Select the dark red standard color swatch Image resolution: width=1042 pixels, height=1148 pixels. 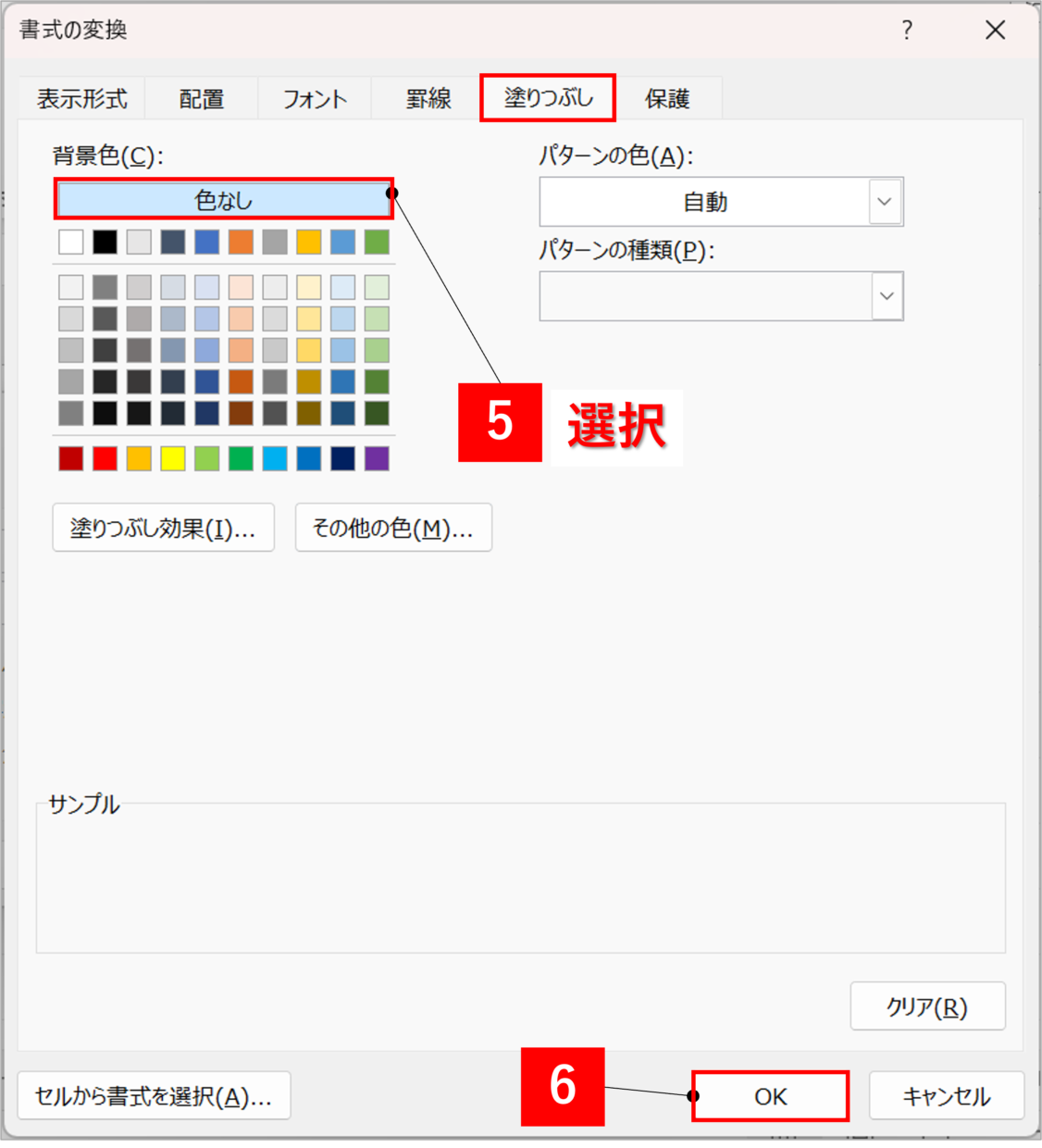(71, 458)
